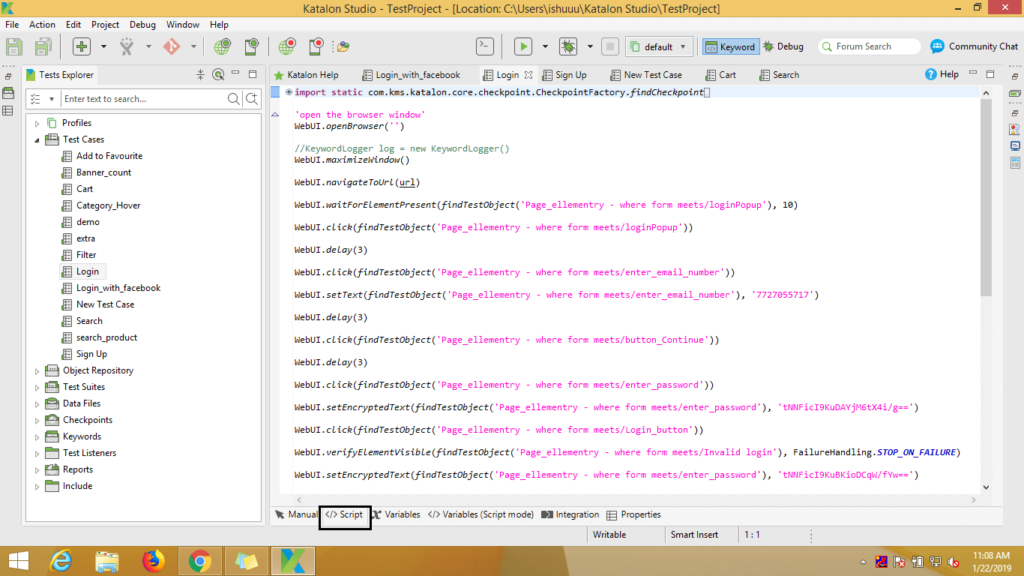Expand the Keywords folder
This screenshot has width=1024, height=576.
(x=37, y=437)
